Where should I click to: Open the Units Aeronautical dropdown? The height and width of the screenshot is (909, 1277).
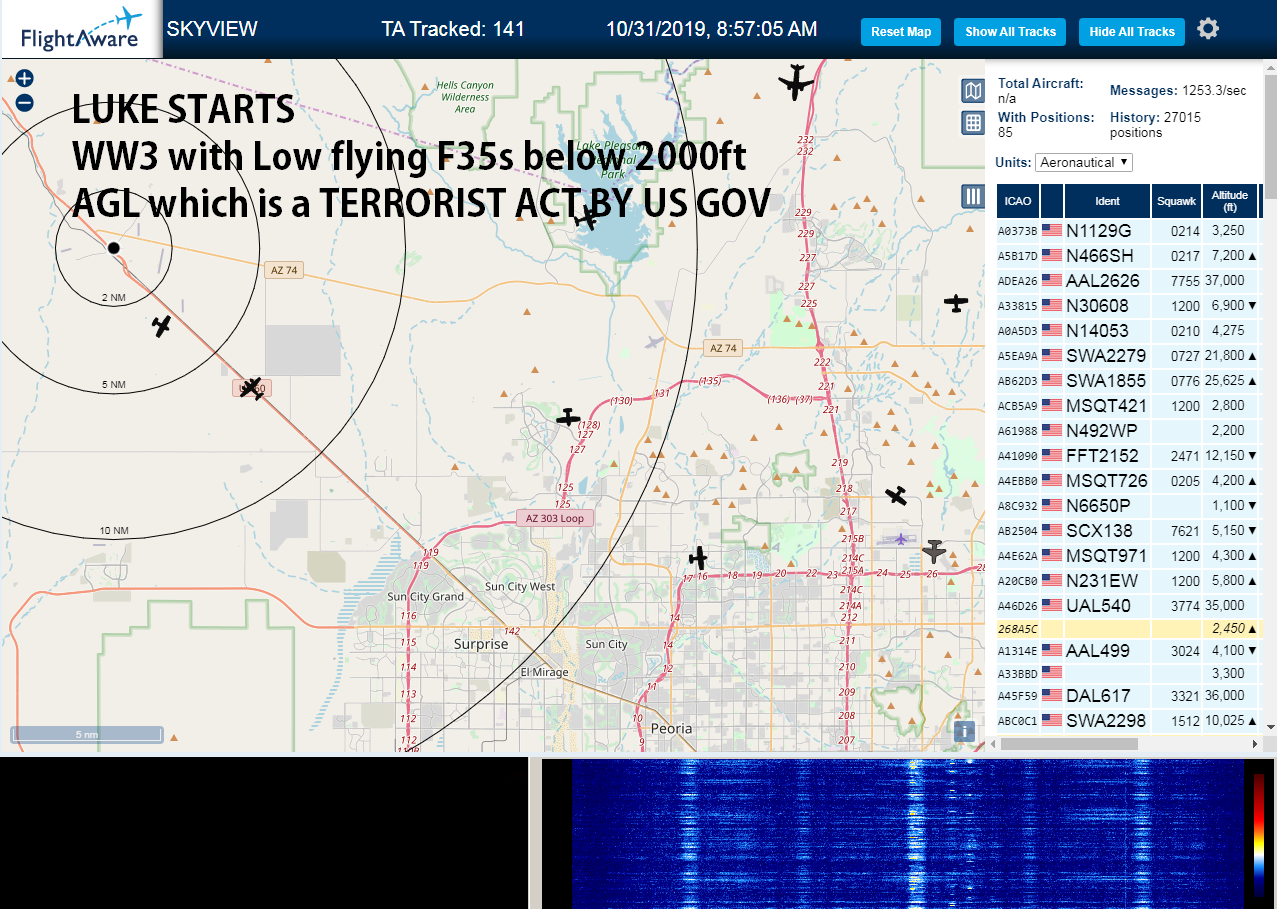click(x=1084, y=162)
